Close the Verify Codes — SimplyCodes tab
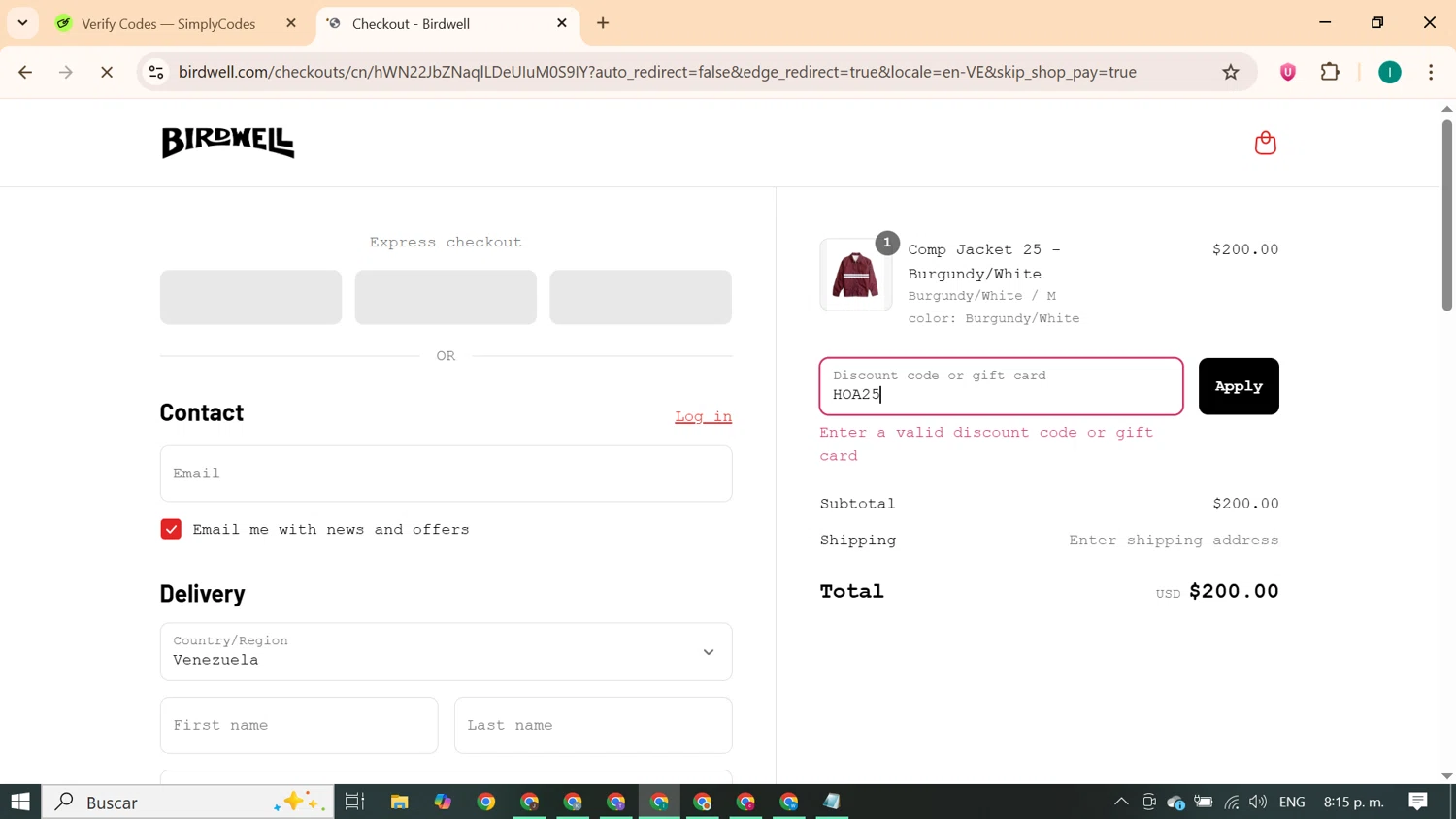This screenshot has width=1456, height=819. pyautogui.click(x=291, y=23)
